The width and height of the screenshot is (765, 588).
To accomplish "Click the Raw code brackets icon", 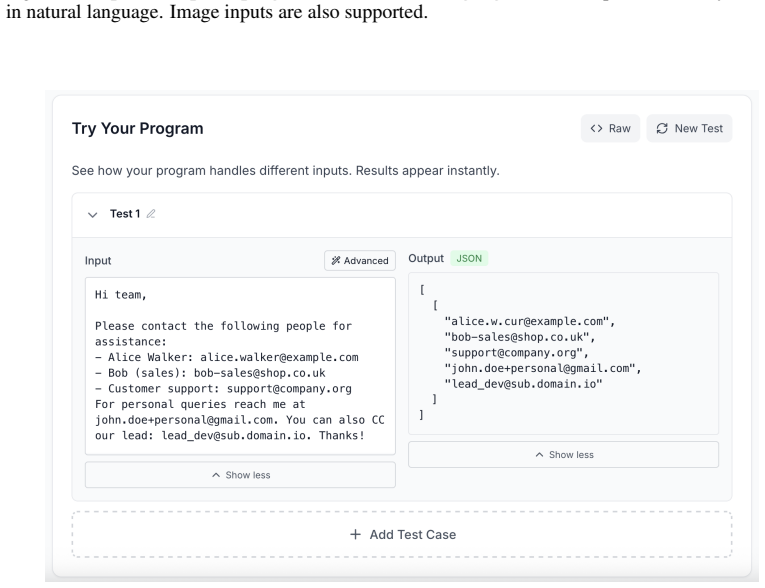I will 596,128.
